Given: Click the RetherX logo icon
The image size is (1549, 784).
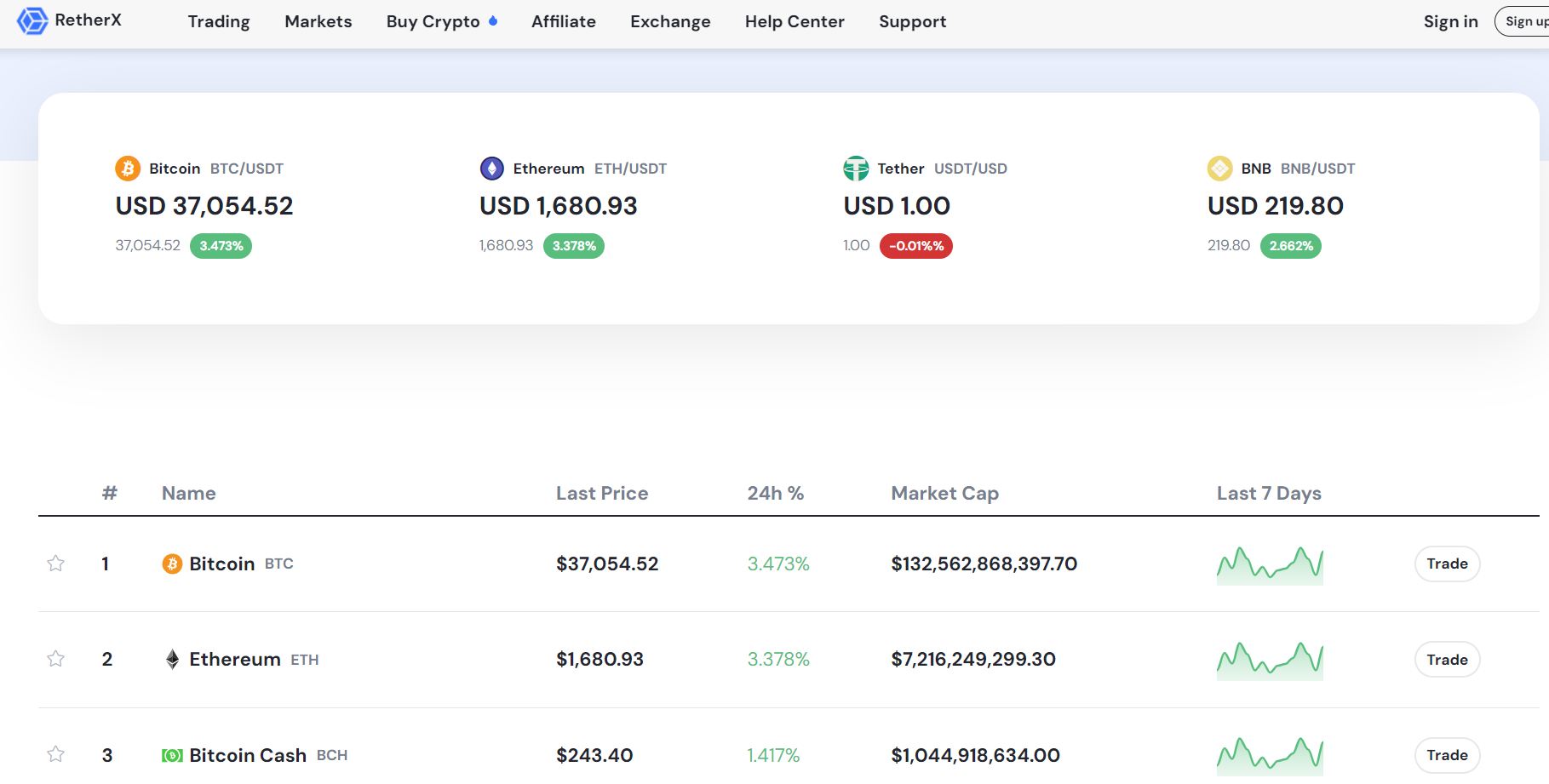Looking at the screenshot, I should (32, 20).
